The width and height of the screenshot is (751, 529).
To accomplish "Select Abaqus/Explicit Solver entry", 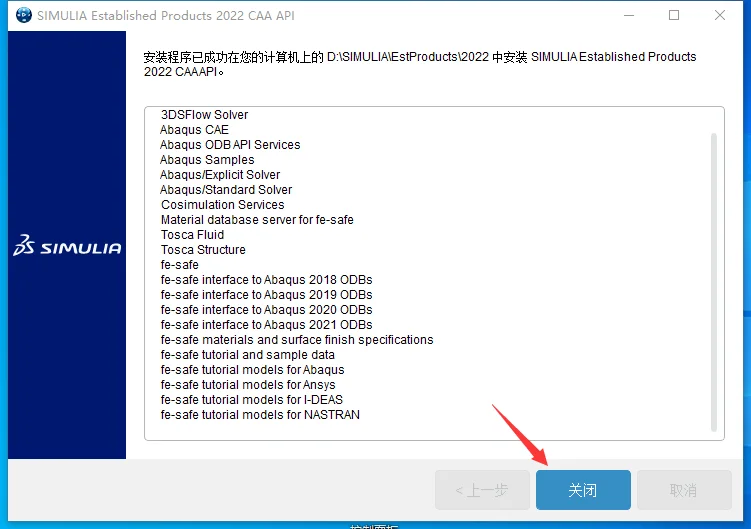I will point(220,175).
